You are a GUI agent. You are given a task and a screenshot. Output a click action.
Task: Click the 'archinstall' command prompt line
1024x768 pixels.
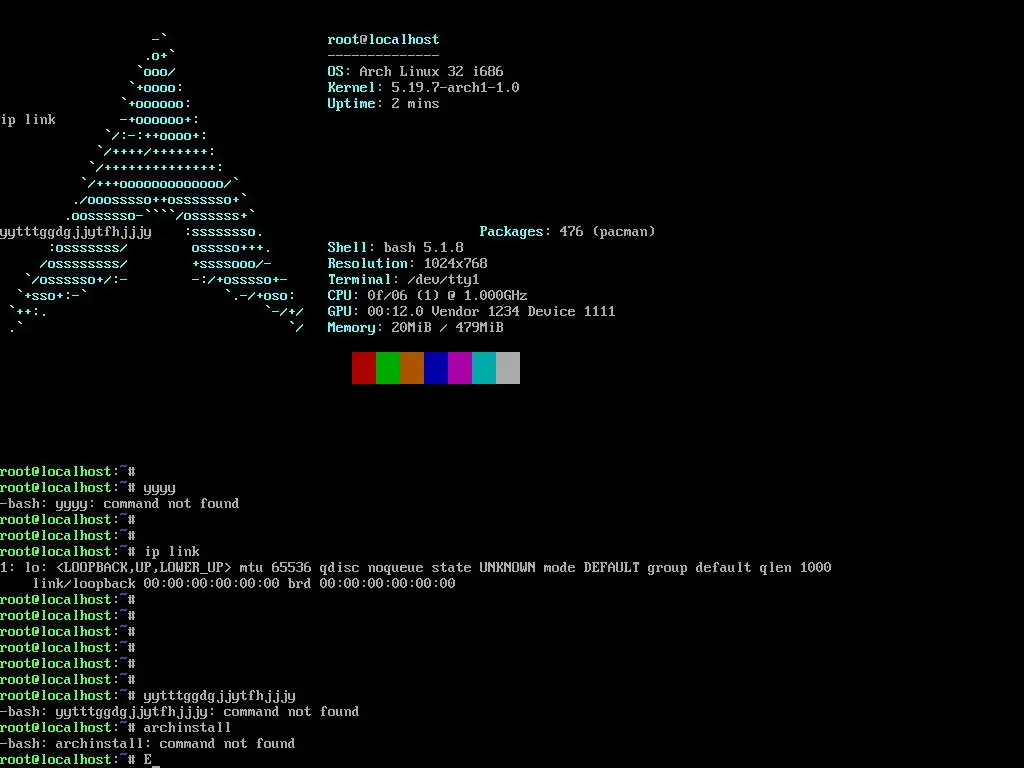[x=116, y=728]
